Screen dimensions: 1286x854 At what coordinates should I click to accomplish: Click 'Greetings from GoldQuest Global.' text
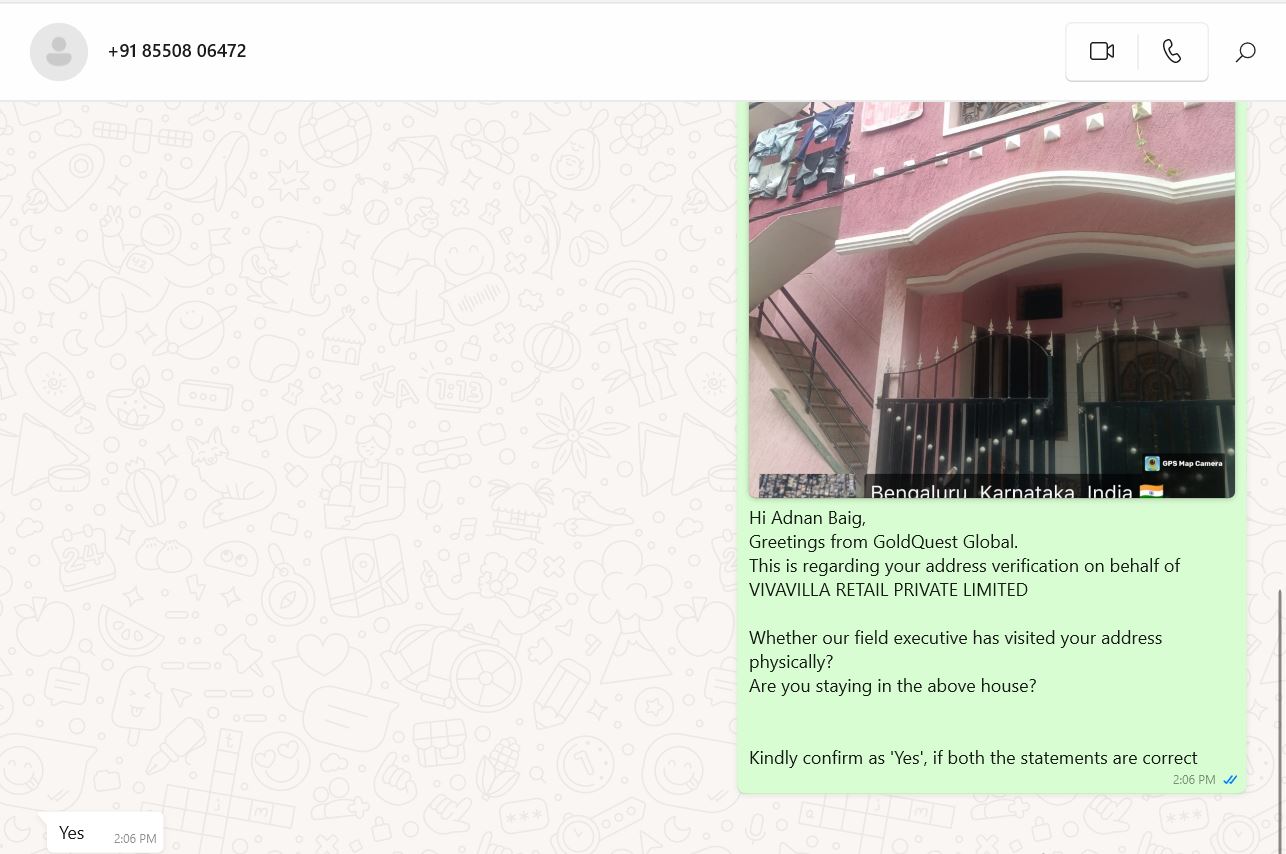(883, 542)
